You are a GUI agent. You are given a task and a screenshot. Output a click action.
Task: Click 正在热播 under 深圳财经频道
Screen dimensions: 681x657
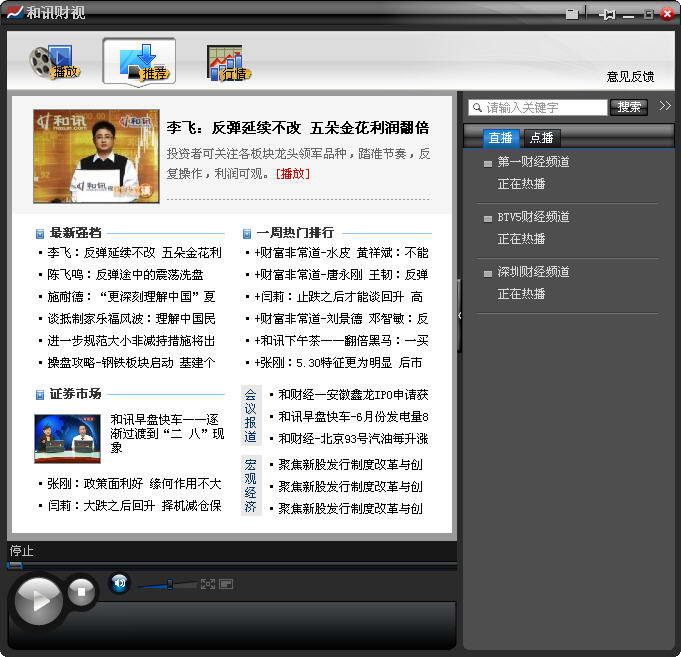click(521, 294)
